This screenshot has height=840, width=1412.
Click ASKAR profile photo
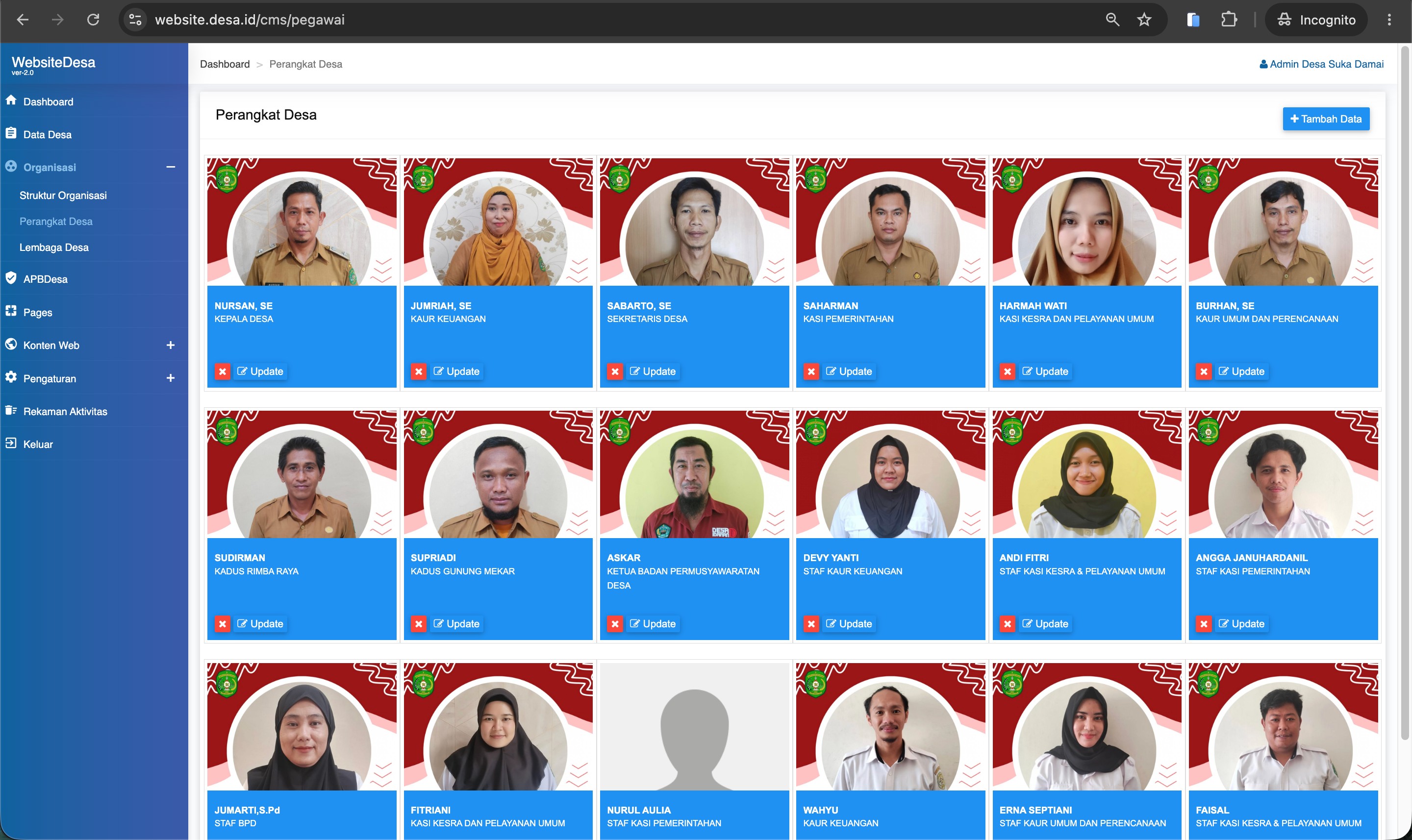(694, 474)
